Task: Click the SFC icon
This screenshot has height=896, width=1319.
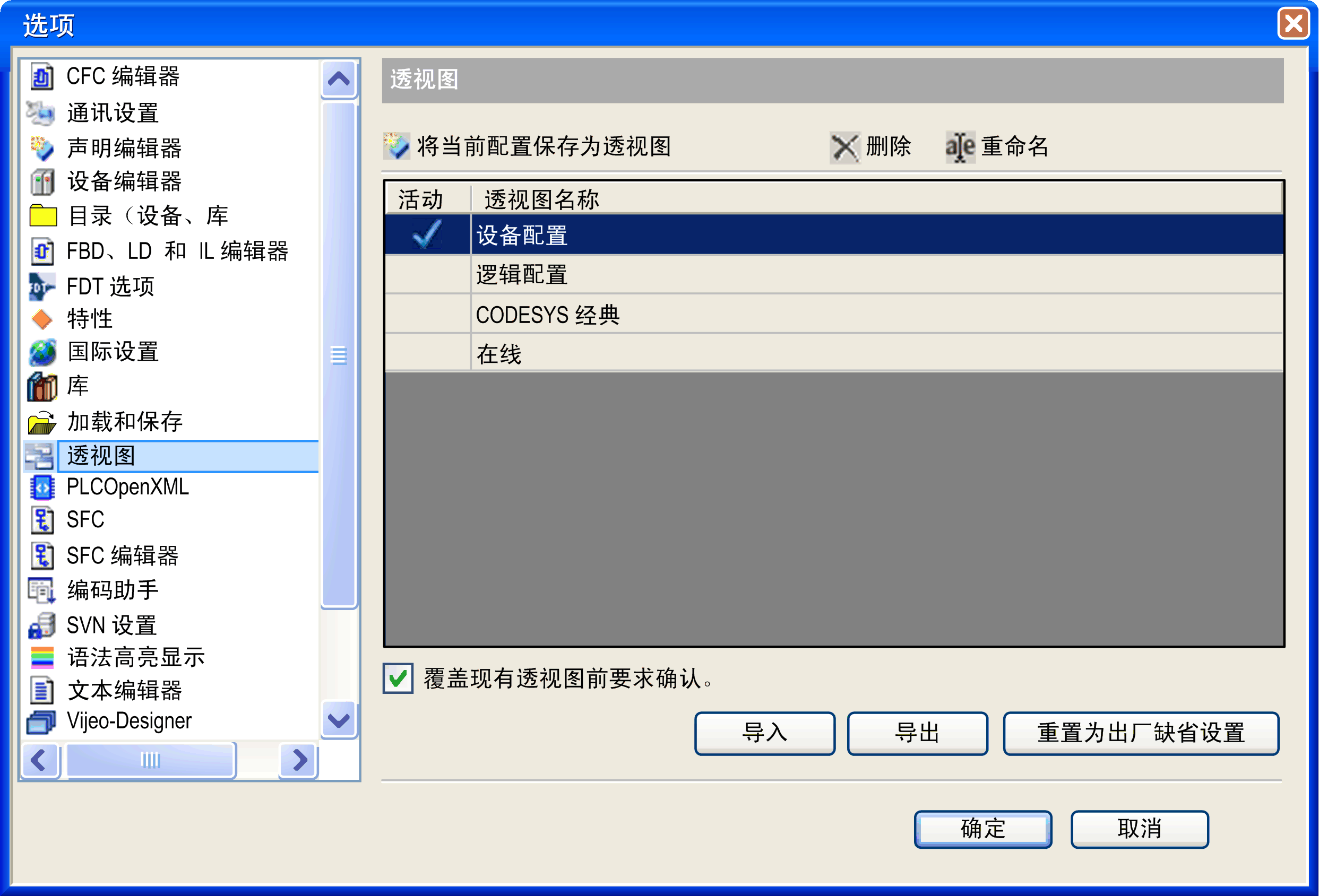Action: click(x=42, y=520)
